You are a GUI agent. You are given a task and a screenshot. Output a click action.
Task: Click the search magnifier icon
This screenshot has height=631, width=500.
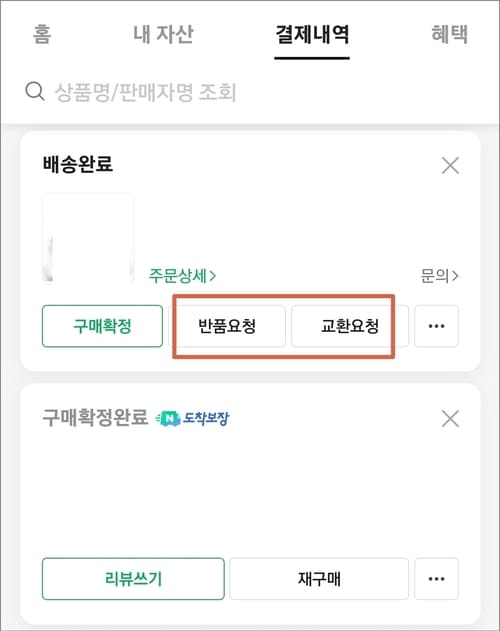coord(35,91)
